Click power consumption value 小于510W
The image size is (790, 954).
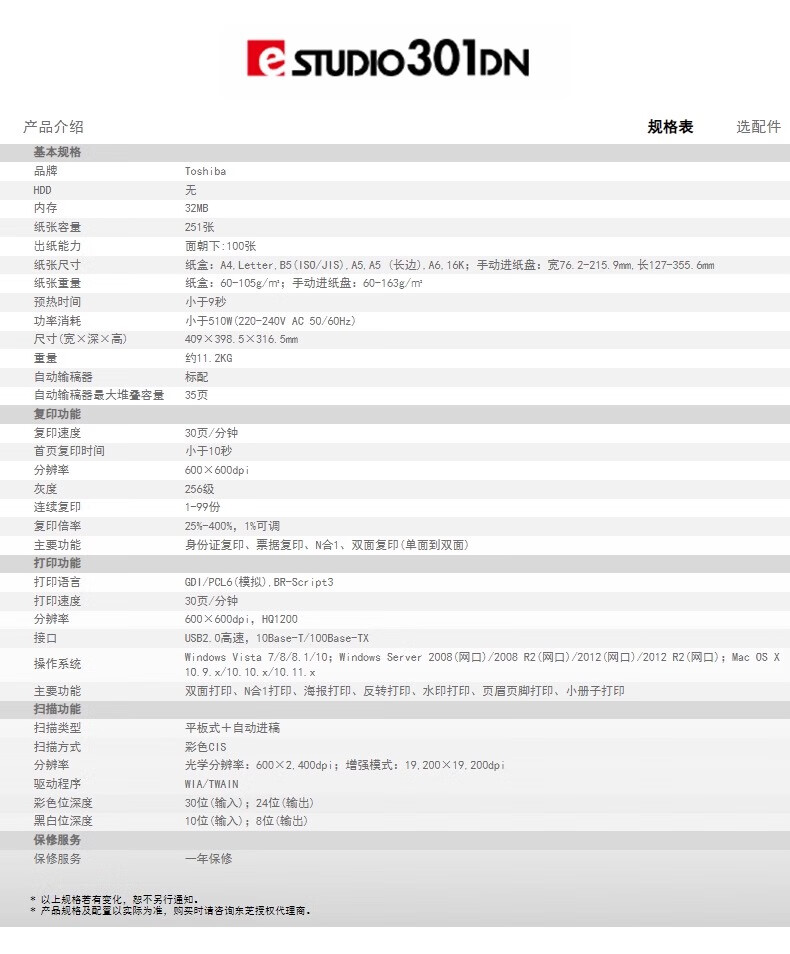(x=270, y=321)
